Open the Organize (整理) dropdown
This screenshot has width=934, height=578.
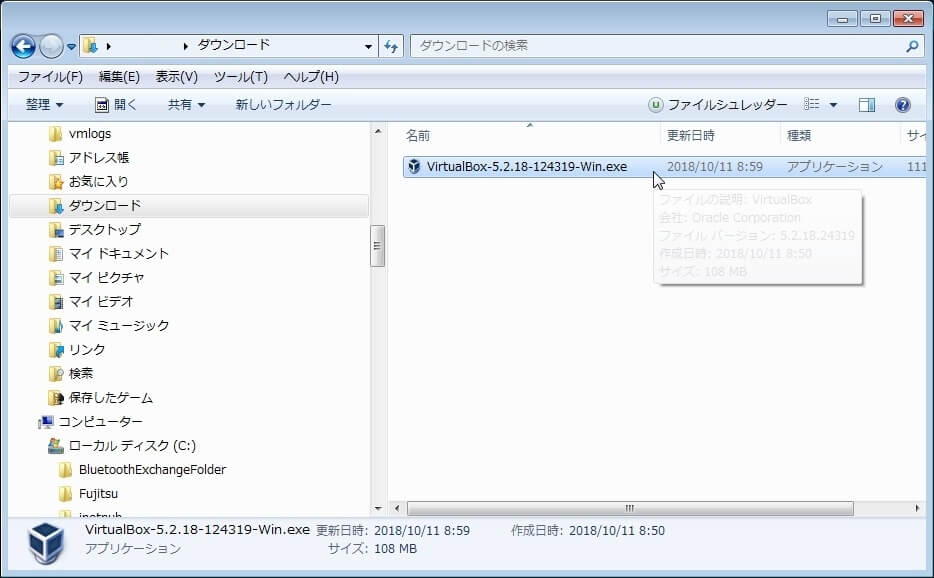tap(44, 105)
